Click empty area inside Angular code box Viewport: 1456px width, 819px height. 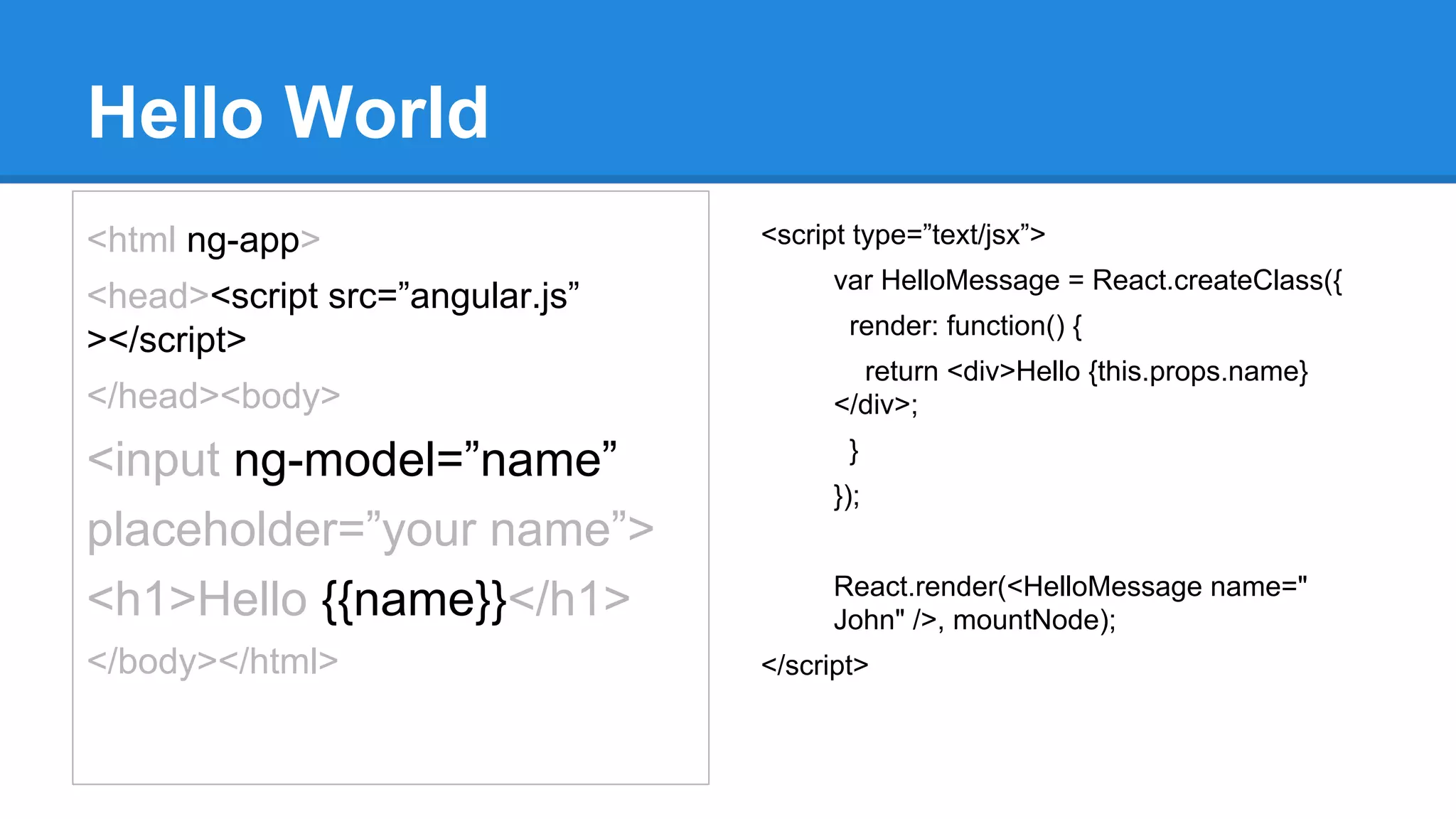391,732
